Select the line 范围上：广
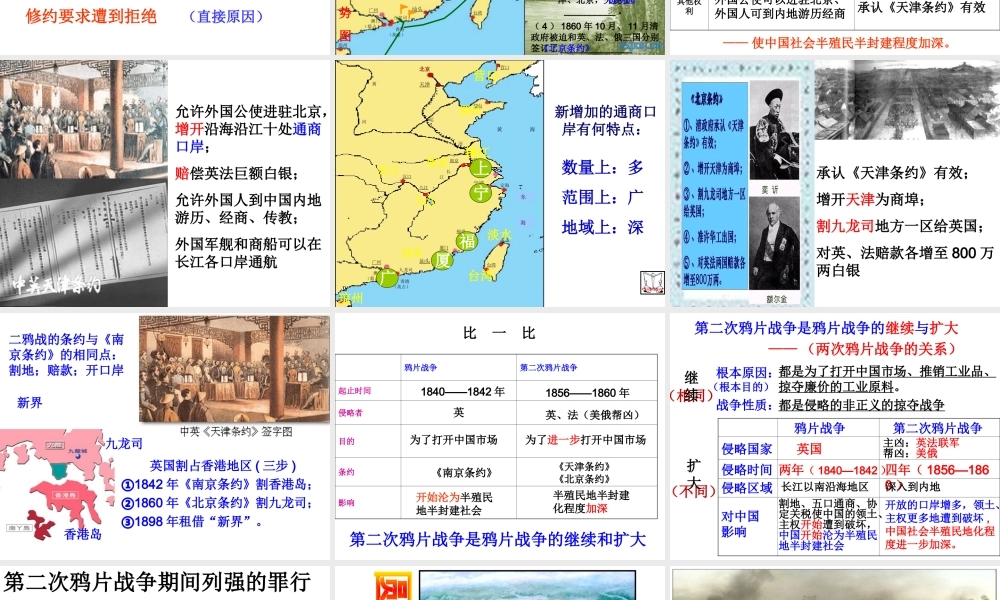This screenshot has height=600, width=1000. coord(603,198)
